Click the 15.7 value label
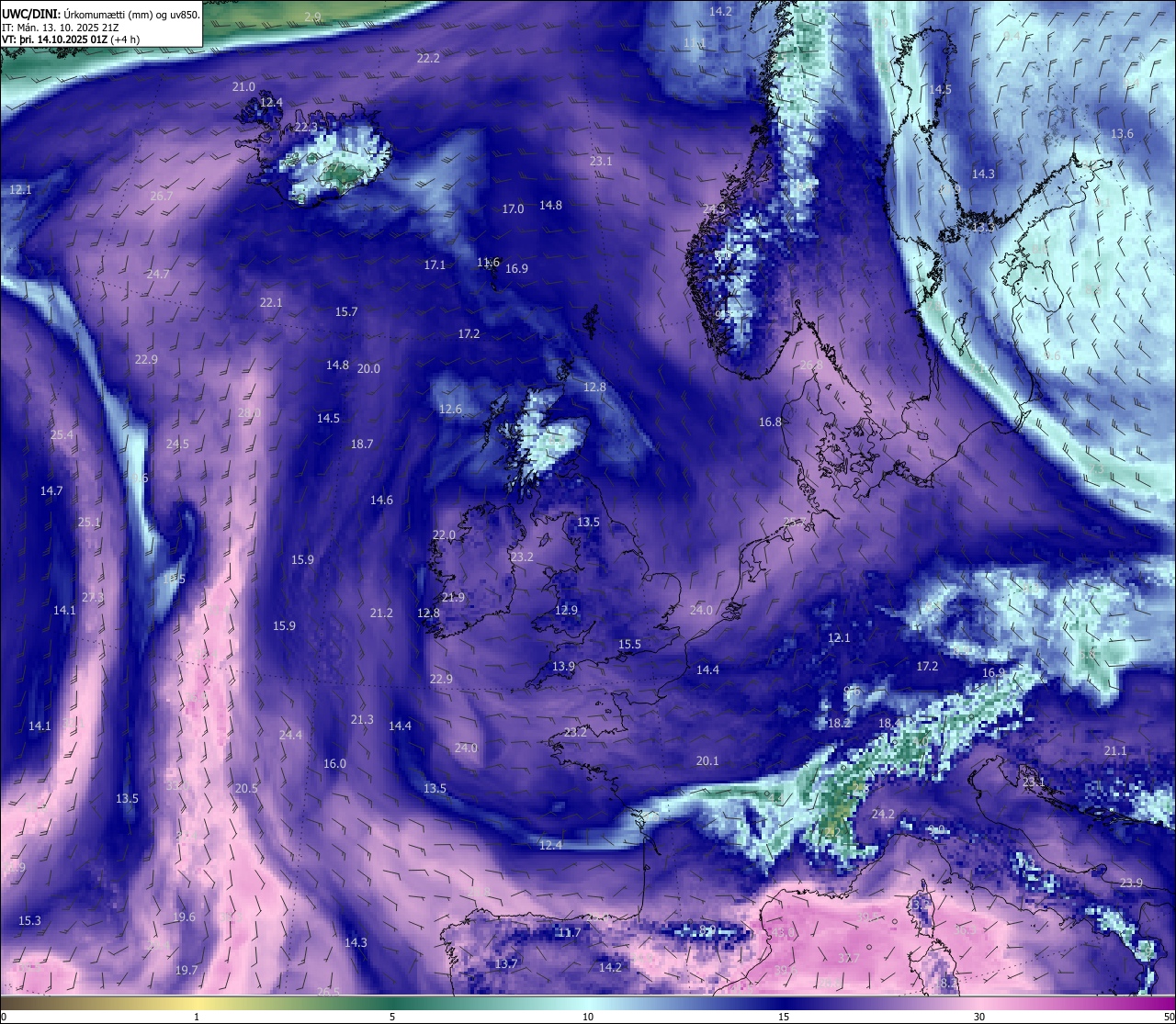Screen dimensions: 1176x1024 [346, 312]
